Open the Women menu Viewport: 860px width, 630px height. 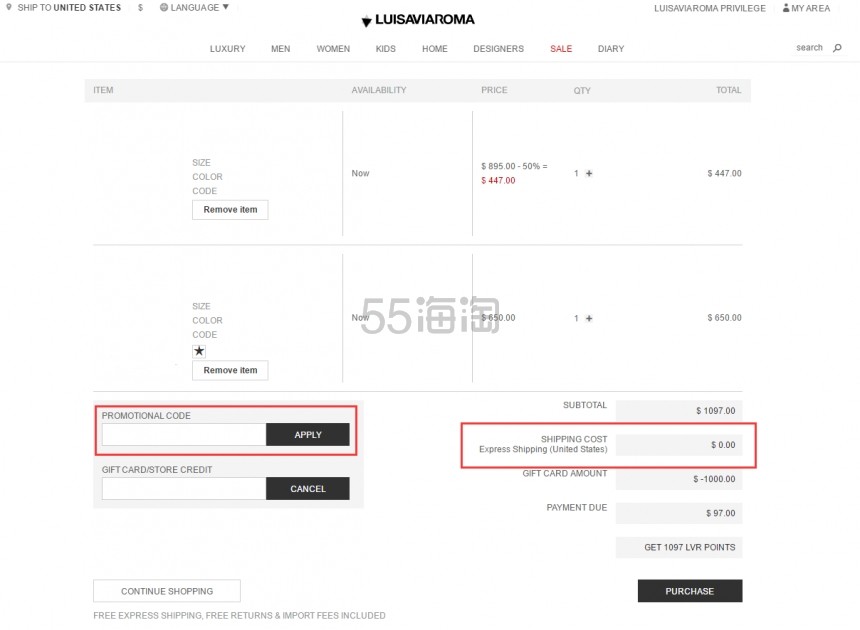click(333, 49)
